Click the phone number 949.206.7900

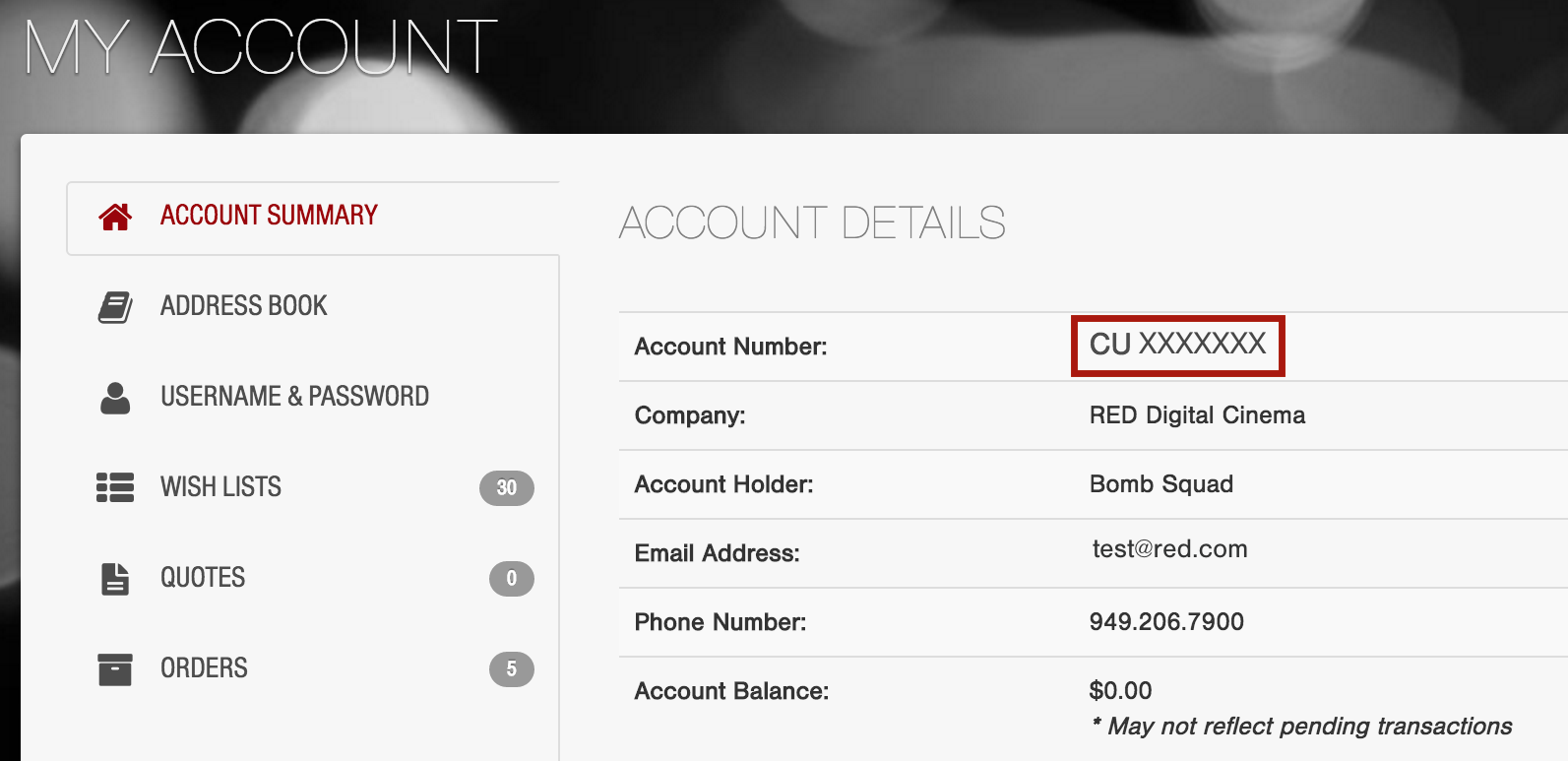coord(1166,622)
